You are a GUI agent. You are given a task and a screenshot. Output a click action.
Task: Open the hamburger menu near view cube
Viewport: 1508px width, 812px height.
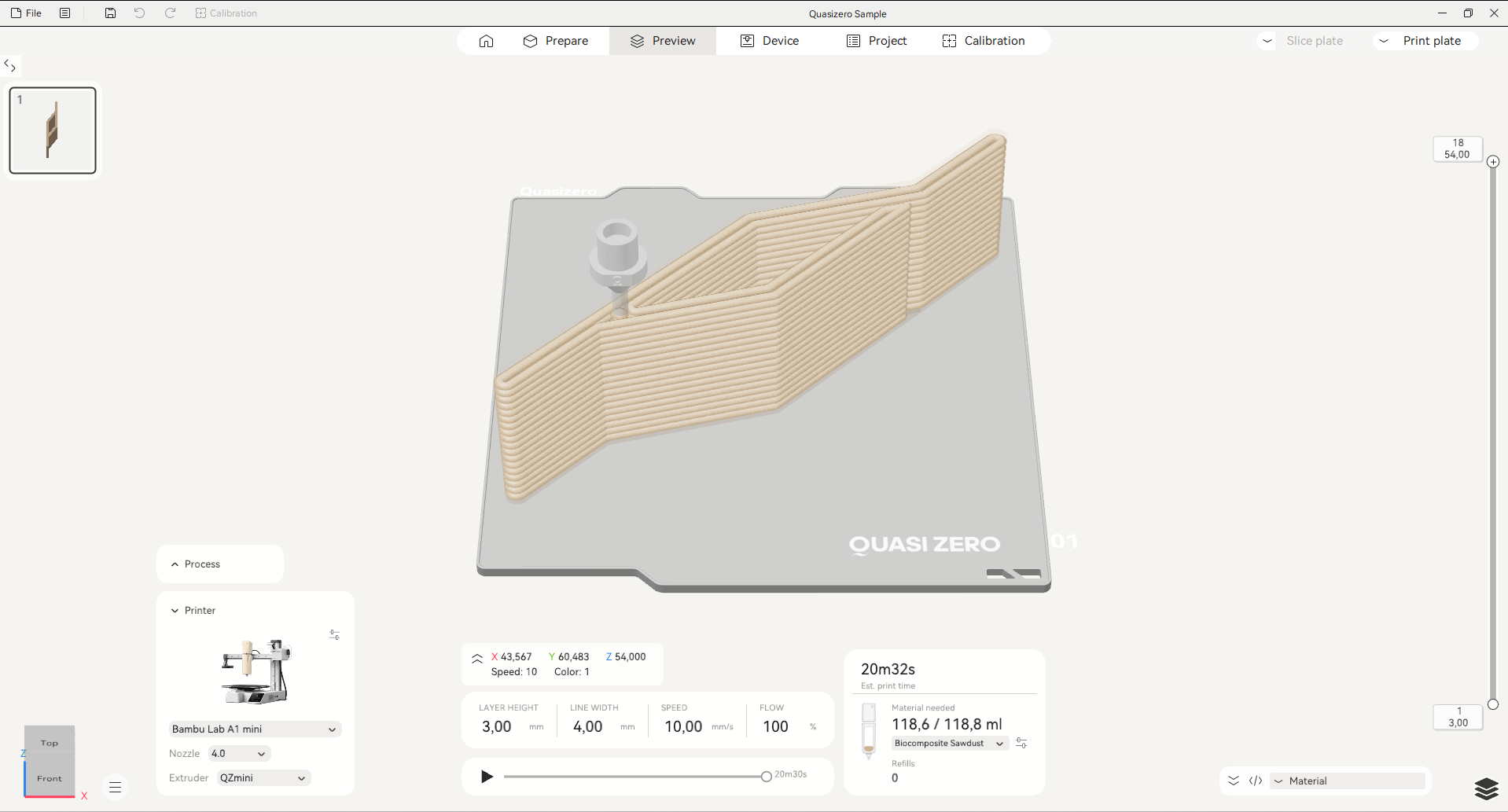pyautogui.click(x=115, y=787)
